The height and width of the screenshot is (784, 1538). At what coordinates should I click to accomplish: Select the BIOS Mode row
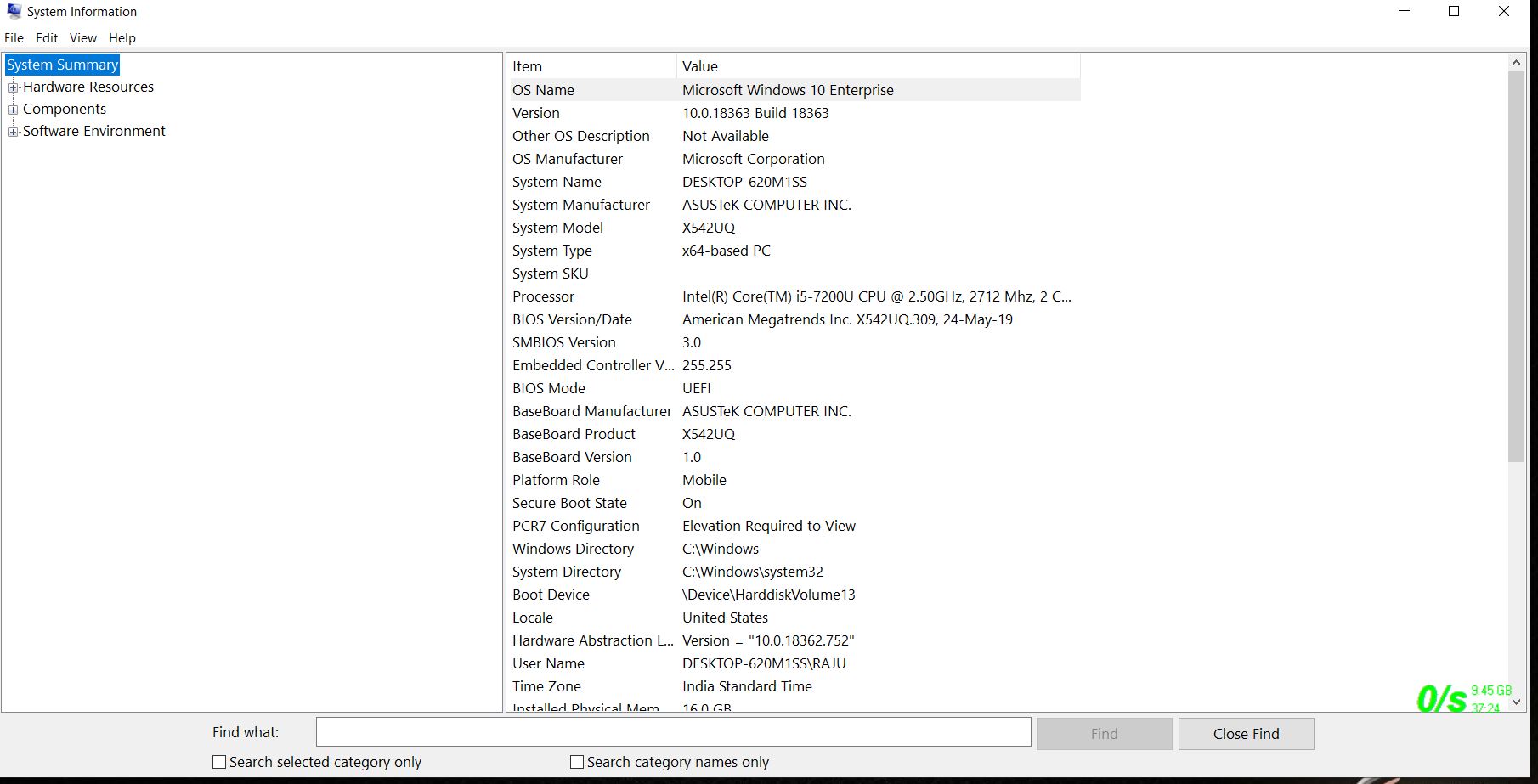(x=794, y=388)
